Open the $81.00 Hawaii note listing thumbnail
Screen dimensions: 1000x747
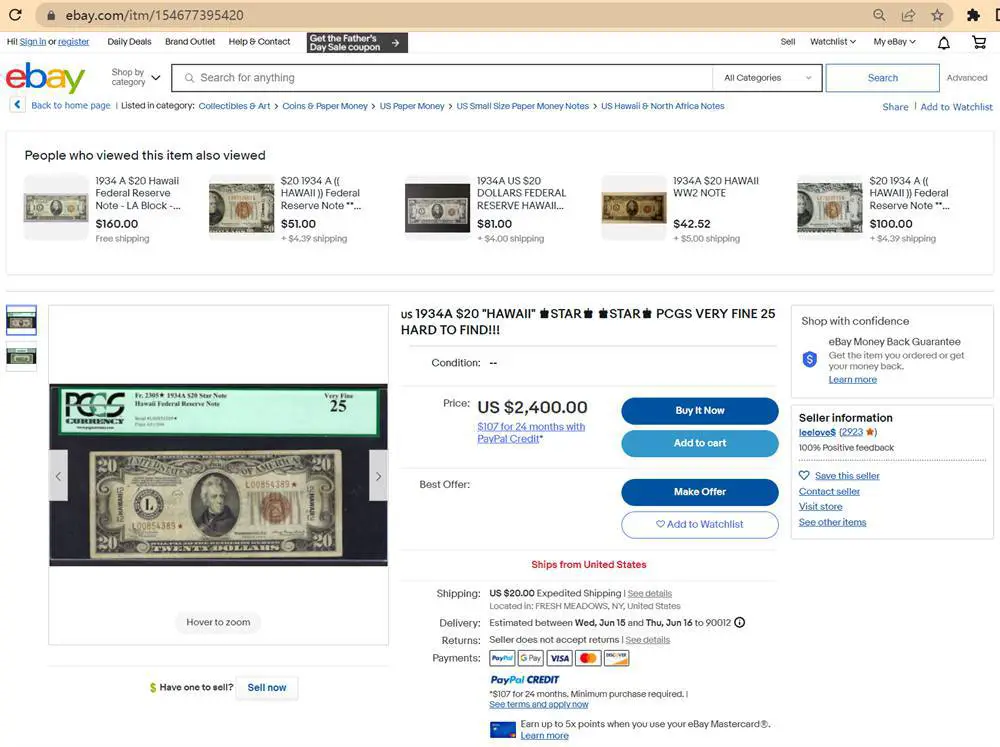coord(438,207)
